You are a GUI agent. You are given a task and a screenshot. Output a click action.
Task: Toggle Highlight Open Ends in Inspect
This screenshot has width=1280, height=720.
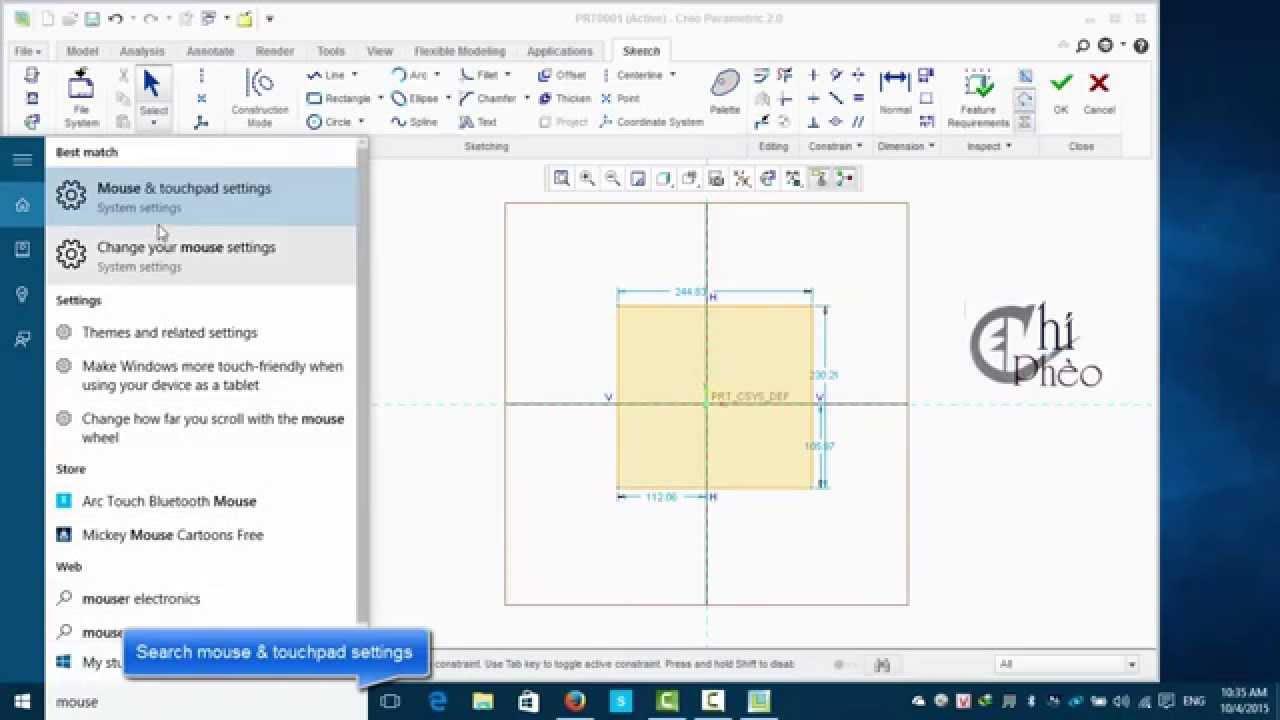pos(1025,98)
